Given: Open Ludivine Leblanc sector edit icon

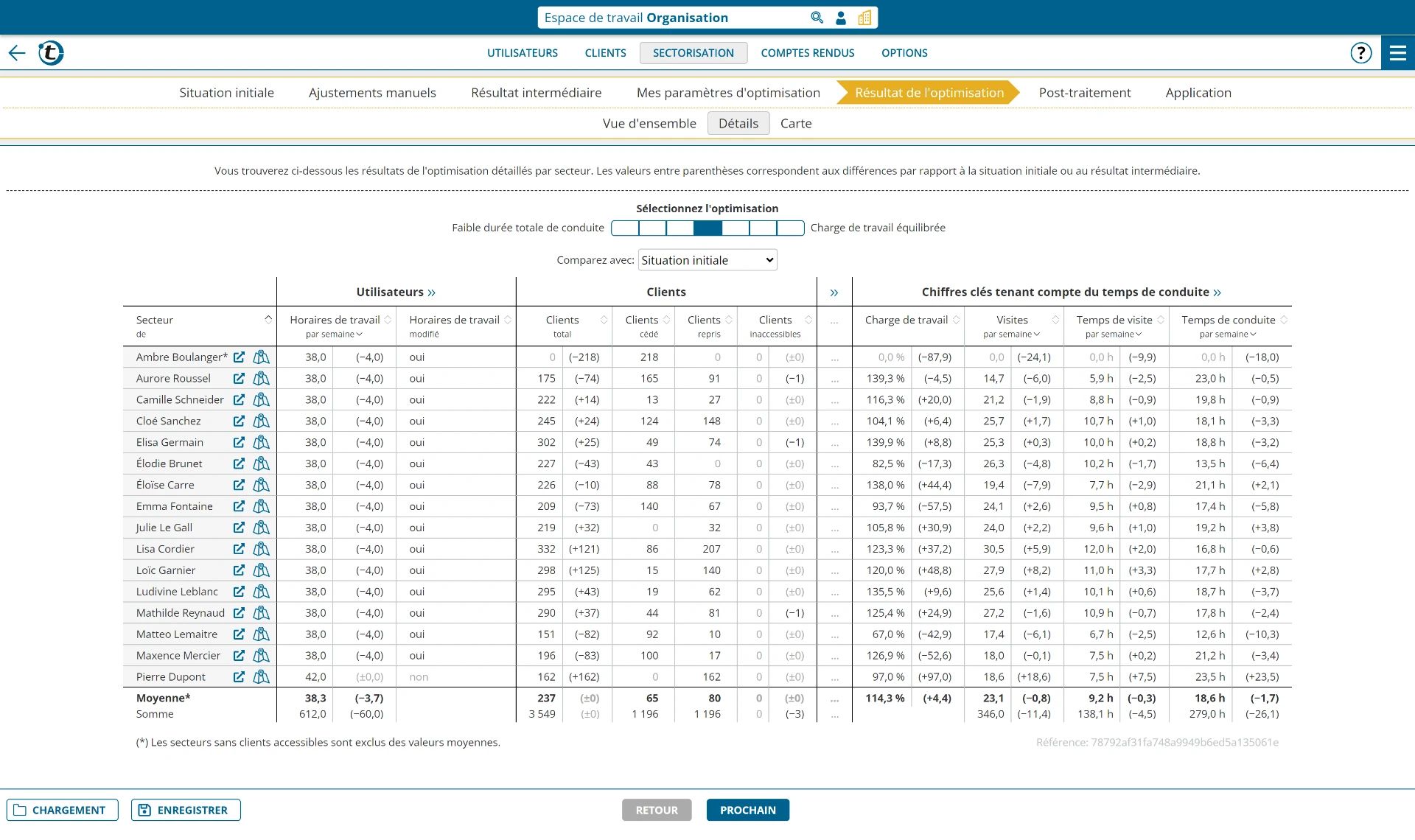Looking at the screenshot, I should (x=239, y=592).
